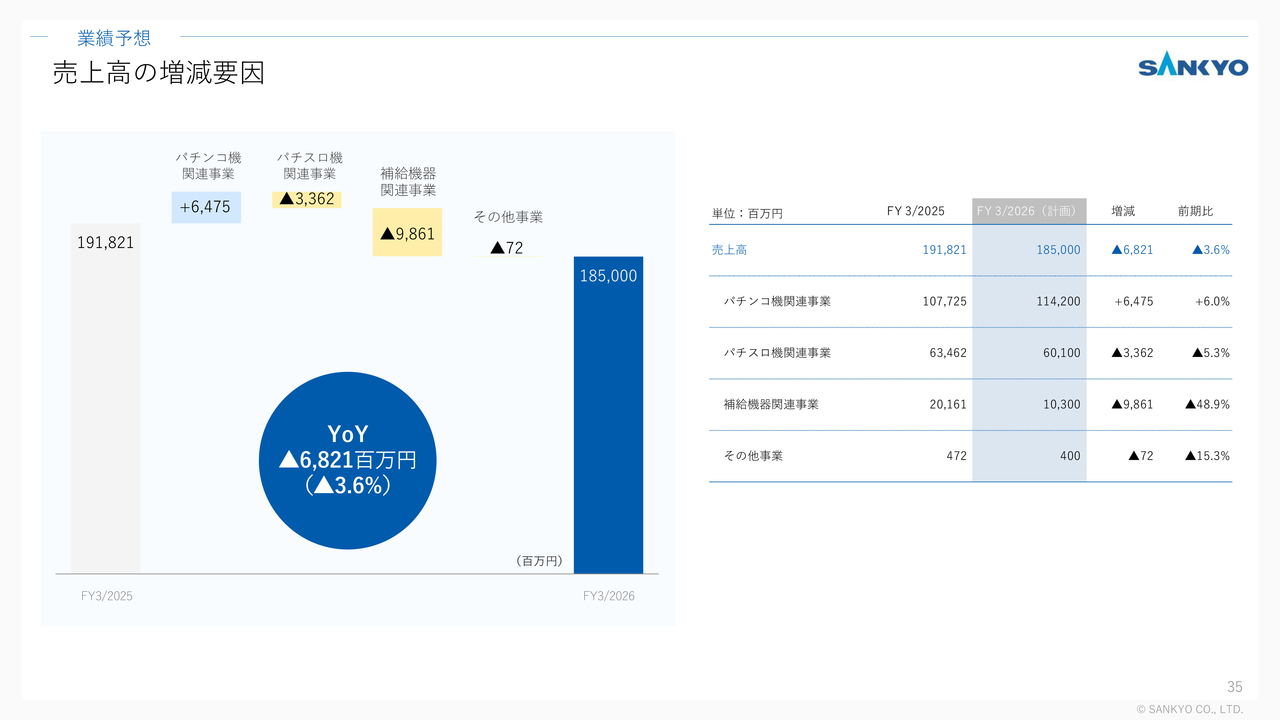Image resolution: width=1280 pixels, height=720 pixels.
Task: Click the 20,161 table cell
Action: (948, 404)
